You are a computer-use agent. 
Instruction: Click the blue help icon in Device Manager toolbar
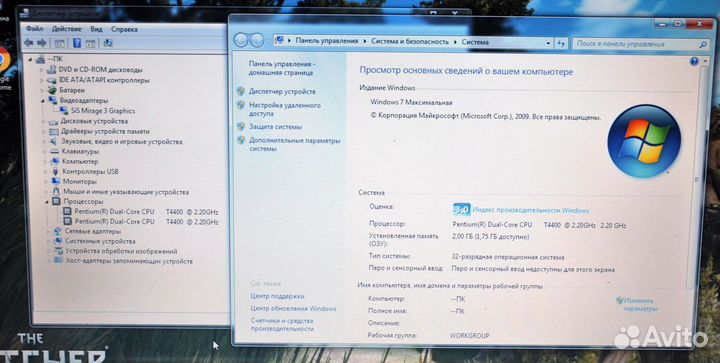click(77, 43)
